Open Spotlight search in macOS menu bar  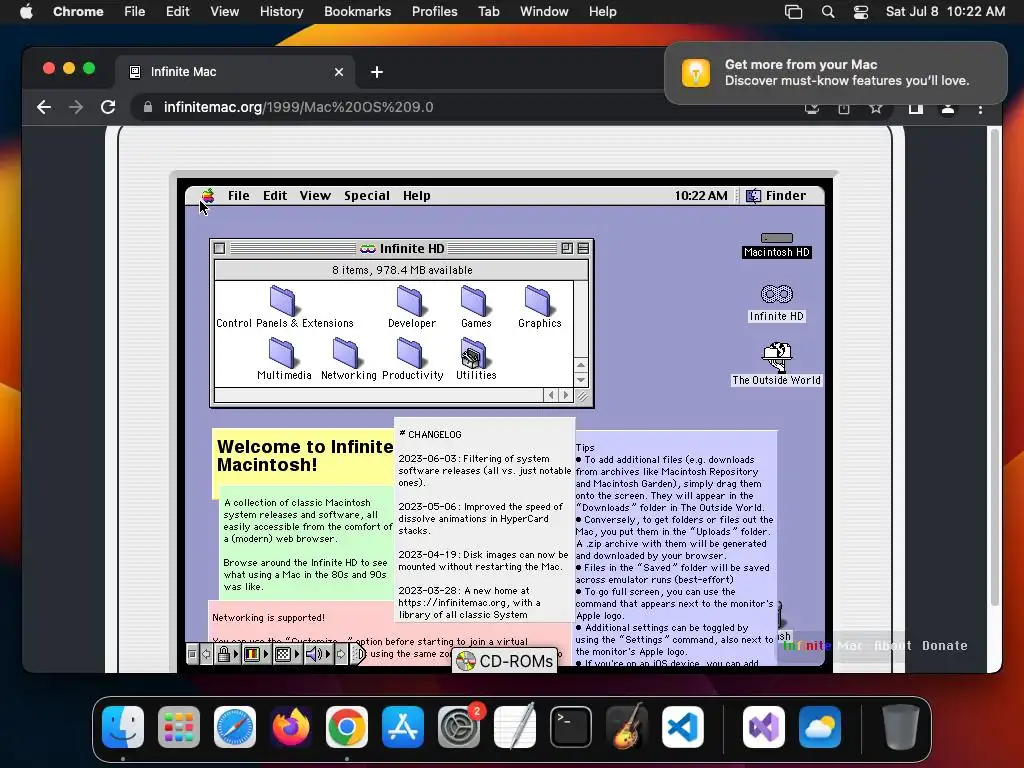tap(827, 11)
